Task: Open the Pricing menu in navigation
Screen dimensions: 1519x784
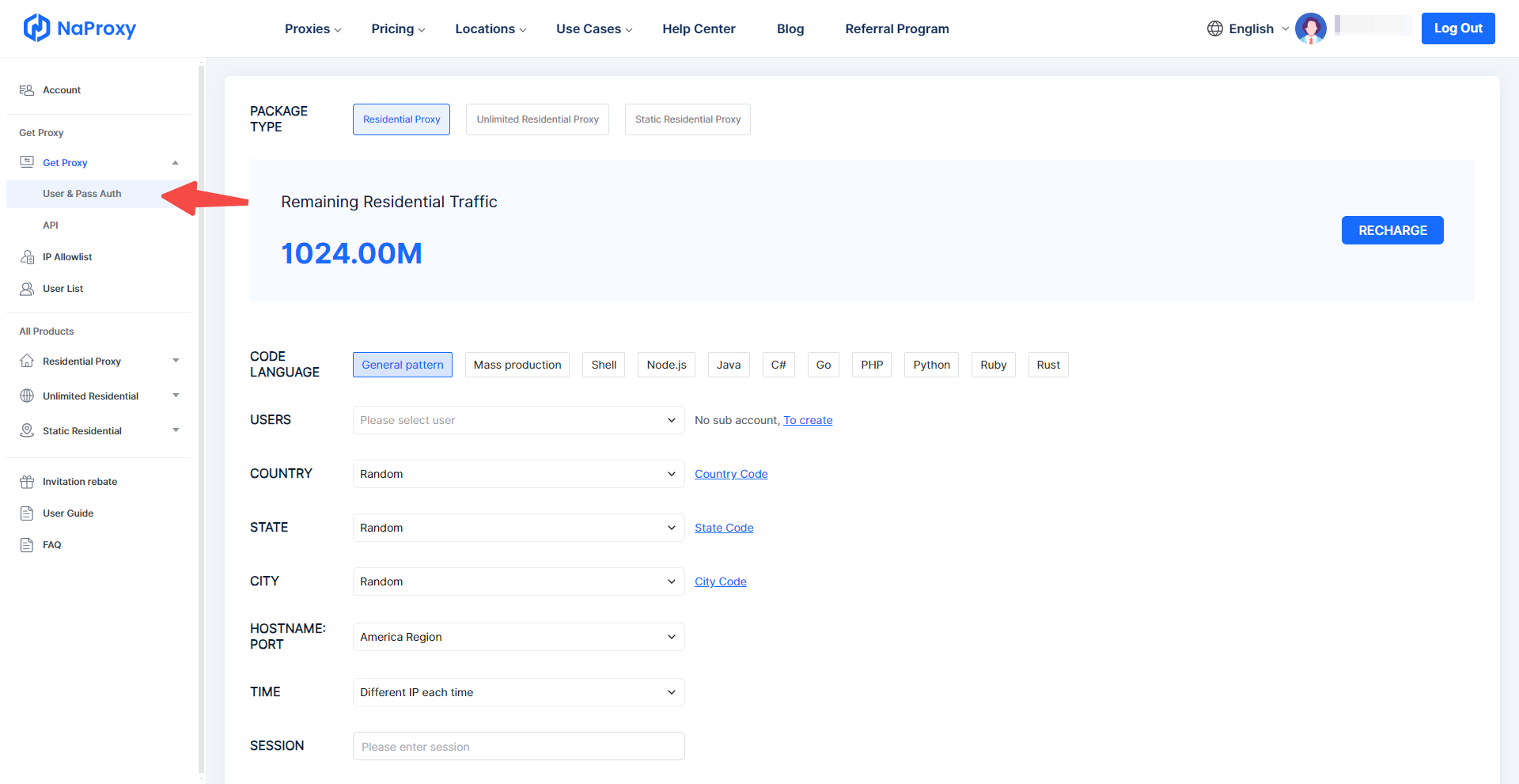Action: pos(398,29)
